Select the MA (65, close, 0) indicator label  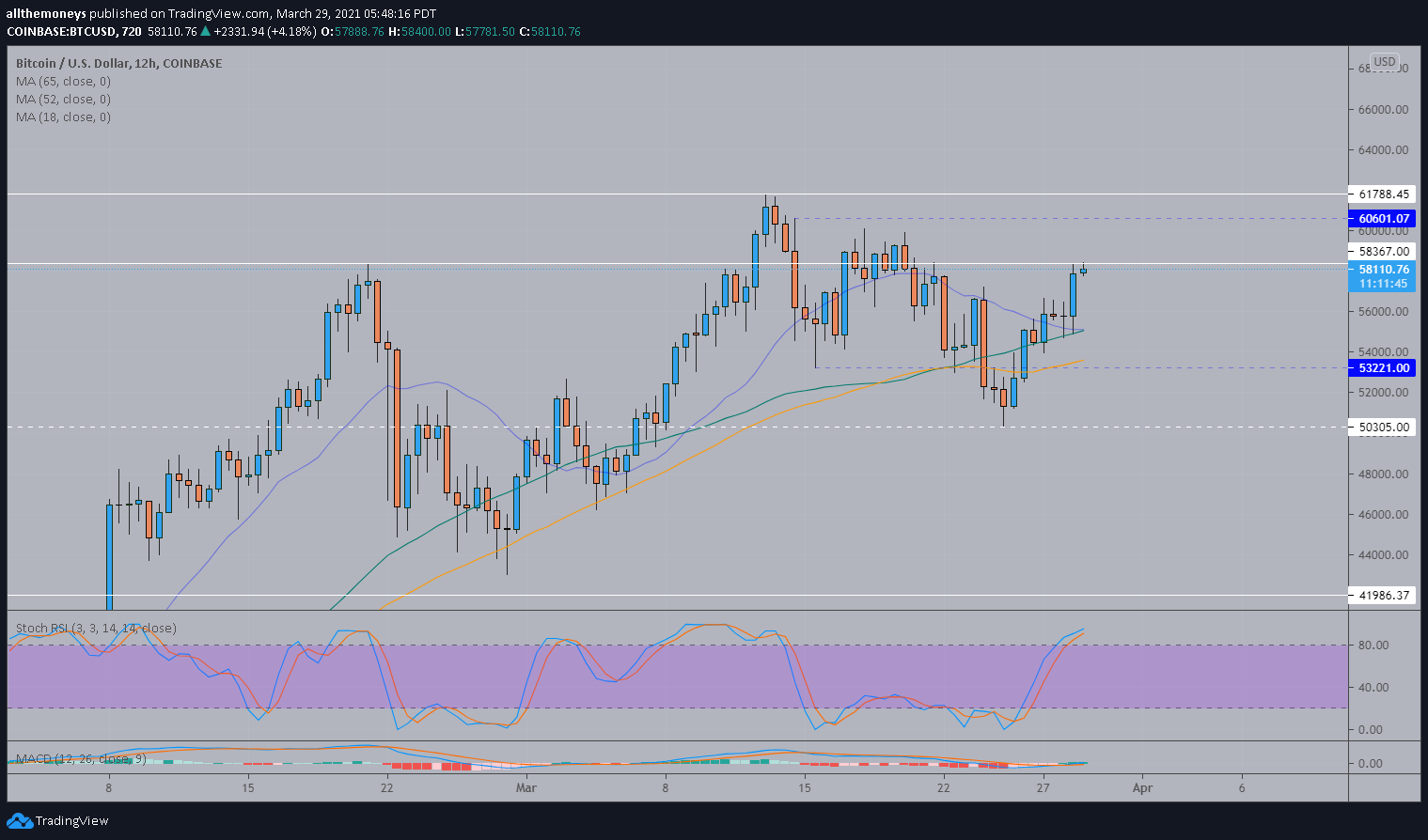point(63,82)
